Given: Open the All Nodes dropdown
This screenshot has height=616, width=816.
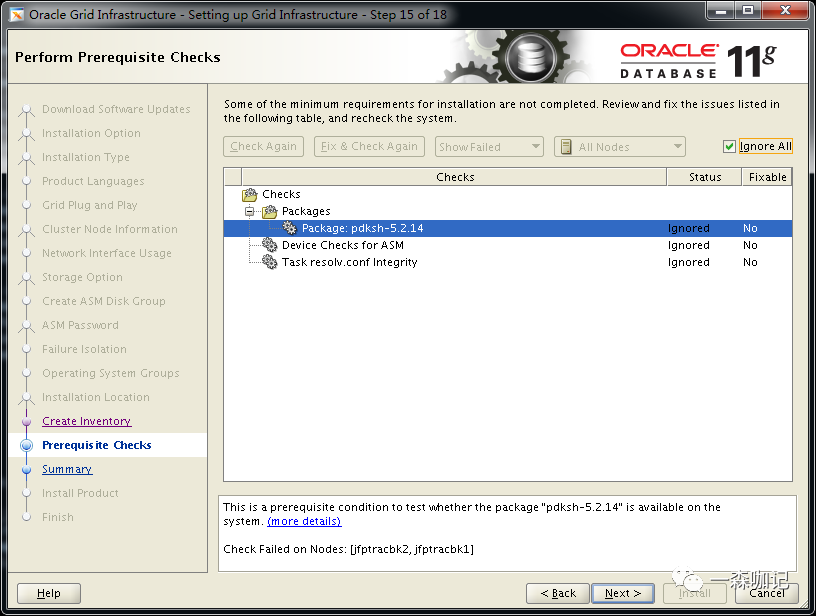Looking at the screenshot, I should 620,147.
